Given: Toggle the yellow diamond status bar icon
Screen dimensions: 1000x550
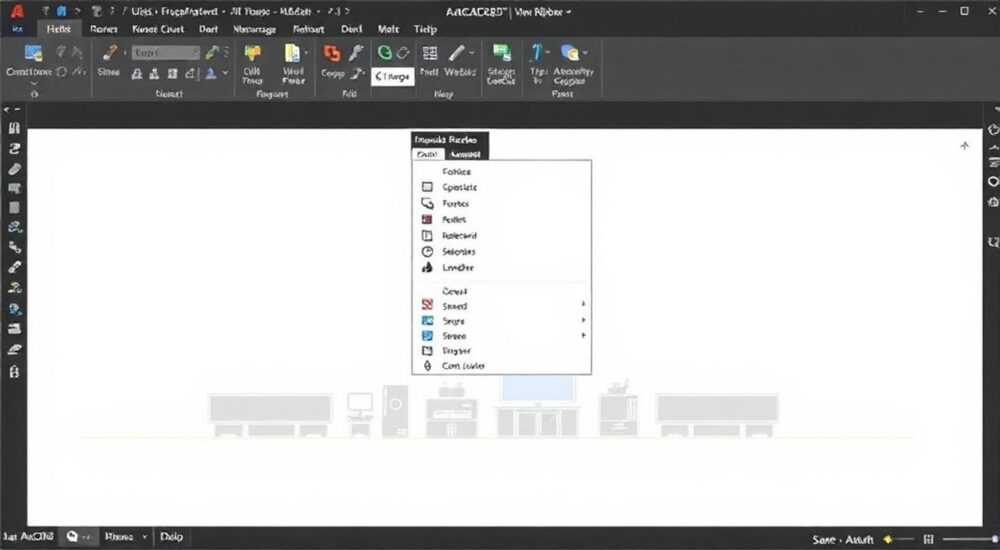Looking at the screenshot, I should tap(888, 539).
